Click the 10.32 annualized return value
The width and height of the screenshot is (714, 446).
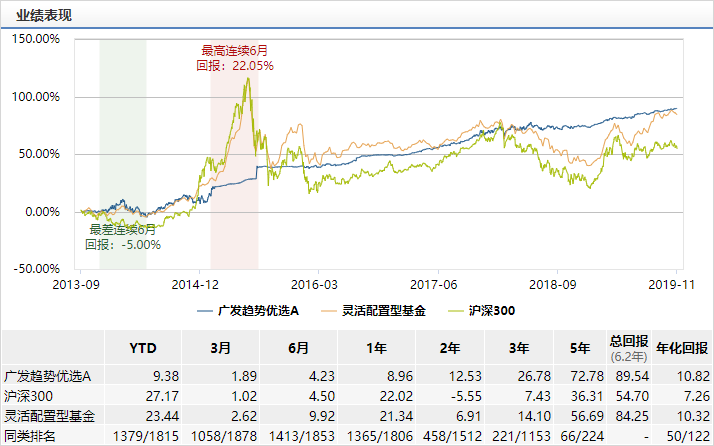693,416
